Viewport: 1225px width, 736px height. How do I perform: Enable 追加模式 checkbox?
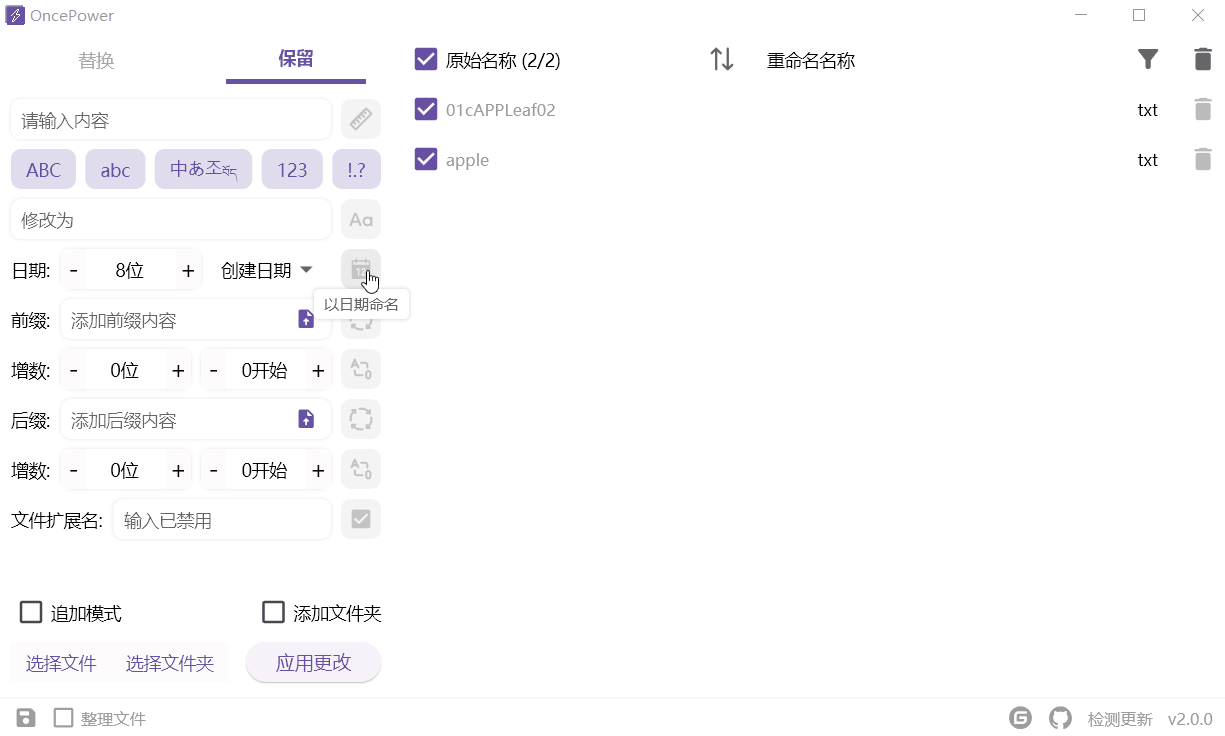coord(31,612)
